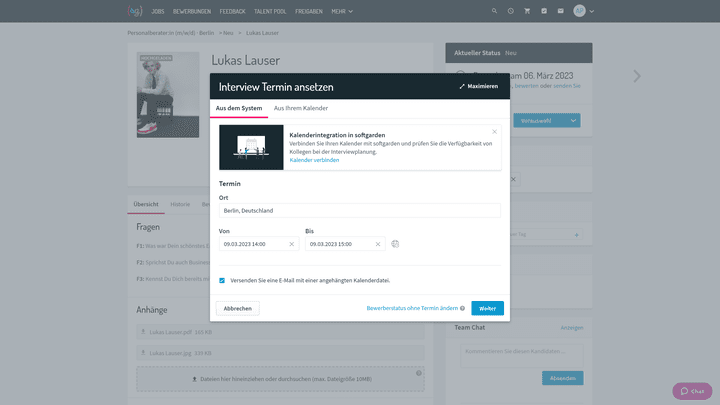Open the mail envelope icon in header
The image size is (720, 405).
point(559,10)
